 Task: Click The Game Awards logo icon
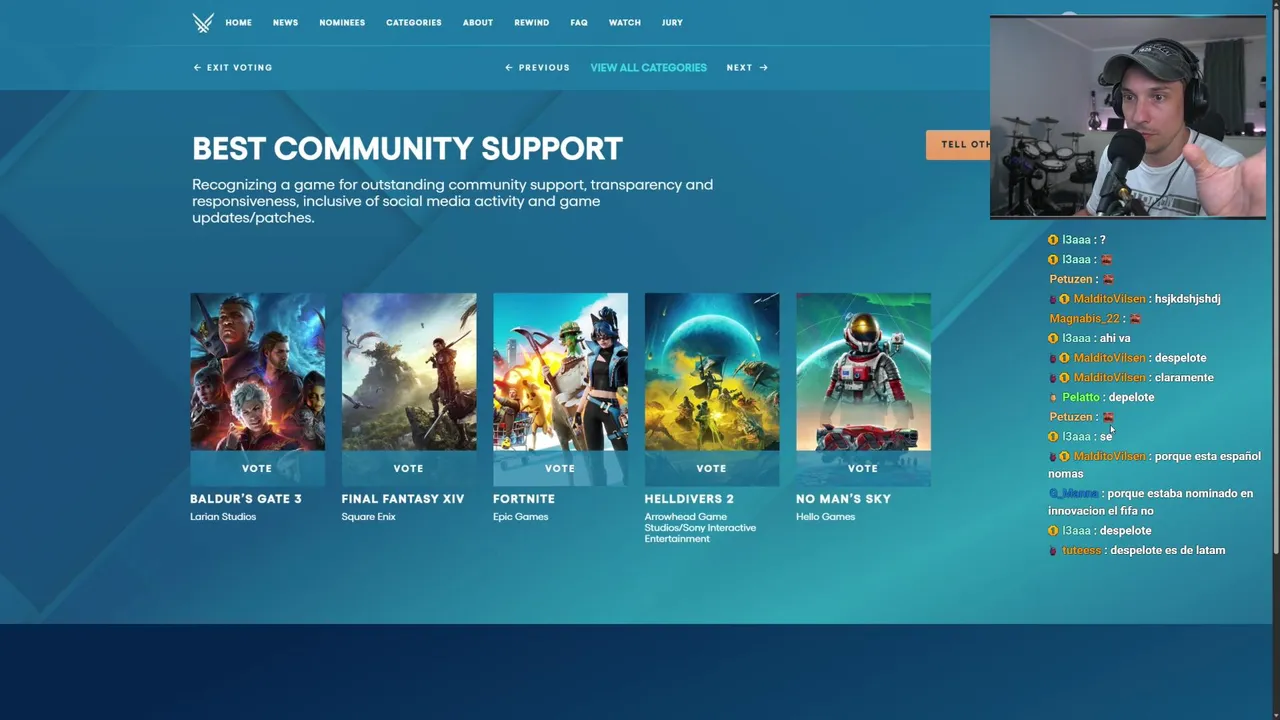tap(203, 23)
